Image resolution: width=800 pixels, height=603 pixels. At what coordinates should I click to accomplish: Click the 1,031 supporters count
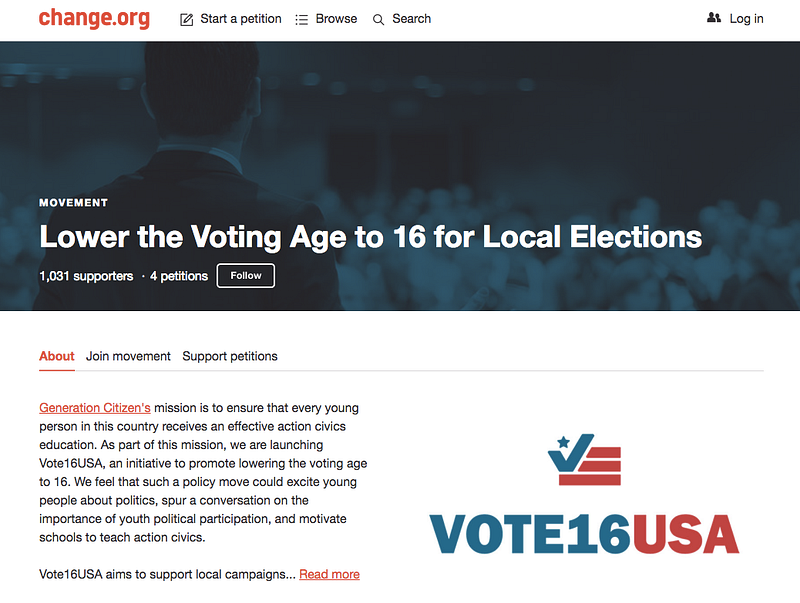pyautogui.click(x=86, y=276)
